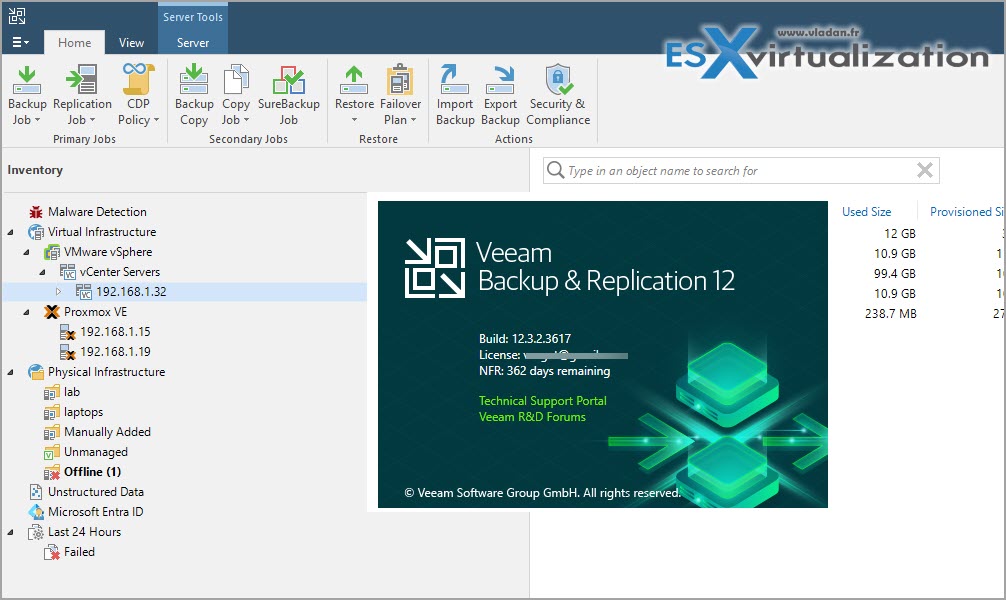
Task: Open the main hamburger application menu
Action: click(21, 42)
